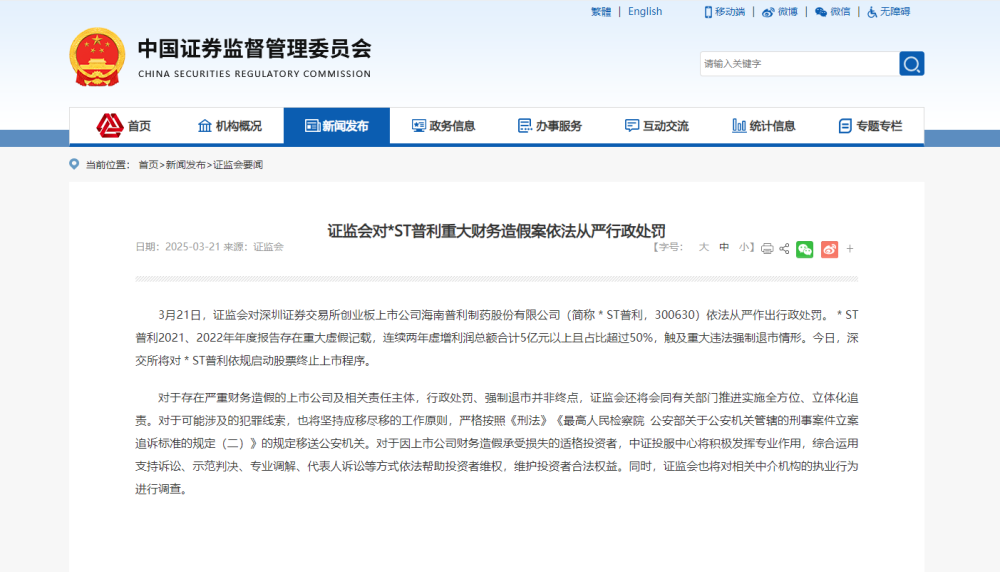
Task: Expand more share options plus icon
Action: coord(850,249)
